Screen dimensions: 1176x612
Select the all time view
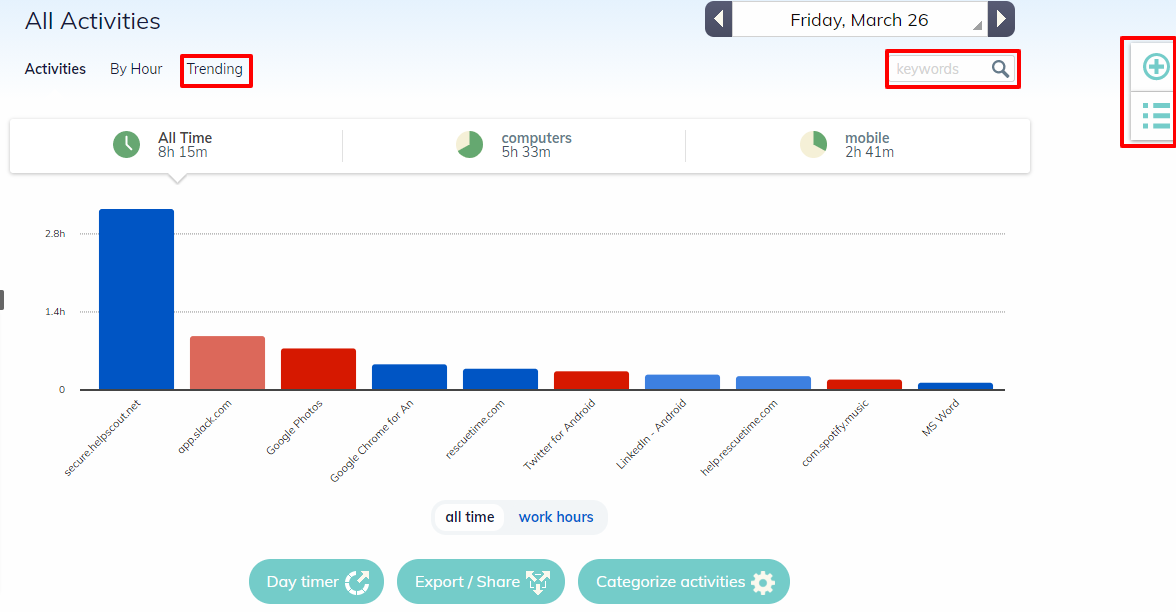tap(469, 517)
